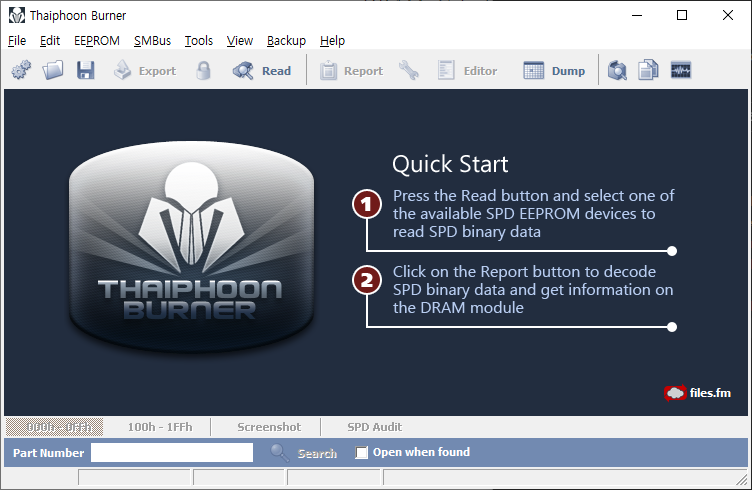Open the SMBus menu
This screenshot has width=752, height=490.
(153, 41)
